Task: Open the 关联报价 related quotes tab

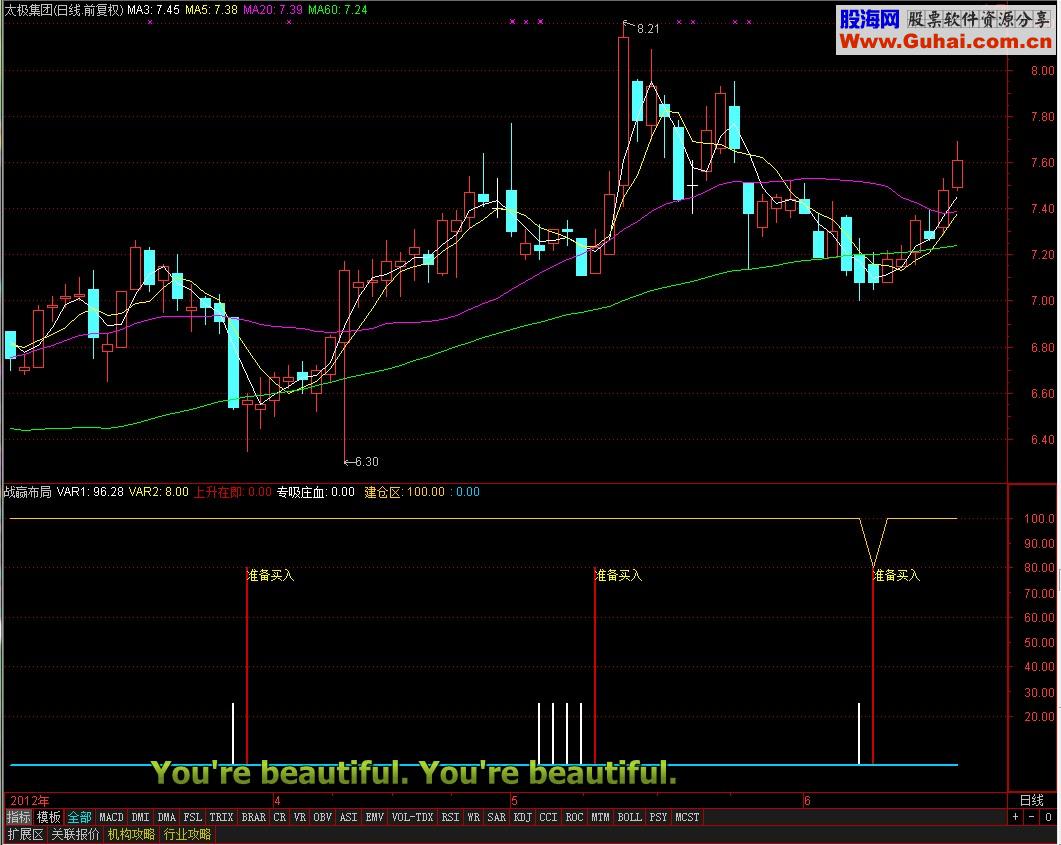Action: tap(75, 835)
